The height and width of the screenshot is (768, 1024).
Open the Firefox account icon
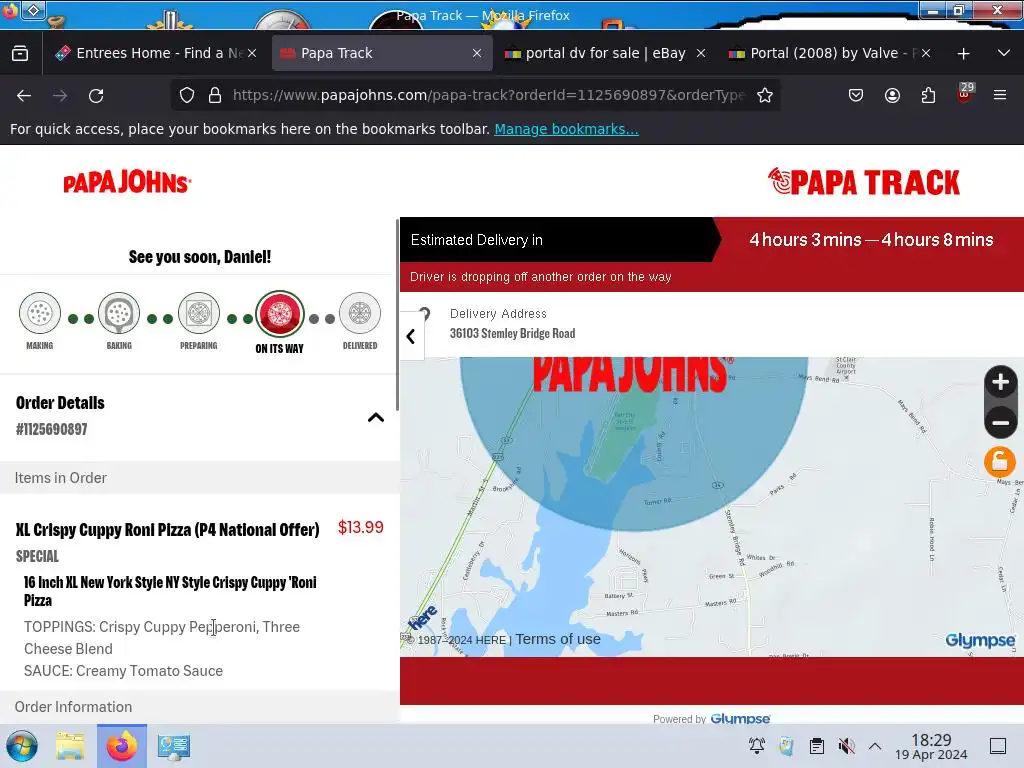coord(892,95)
